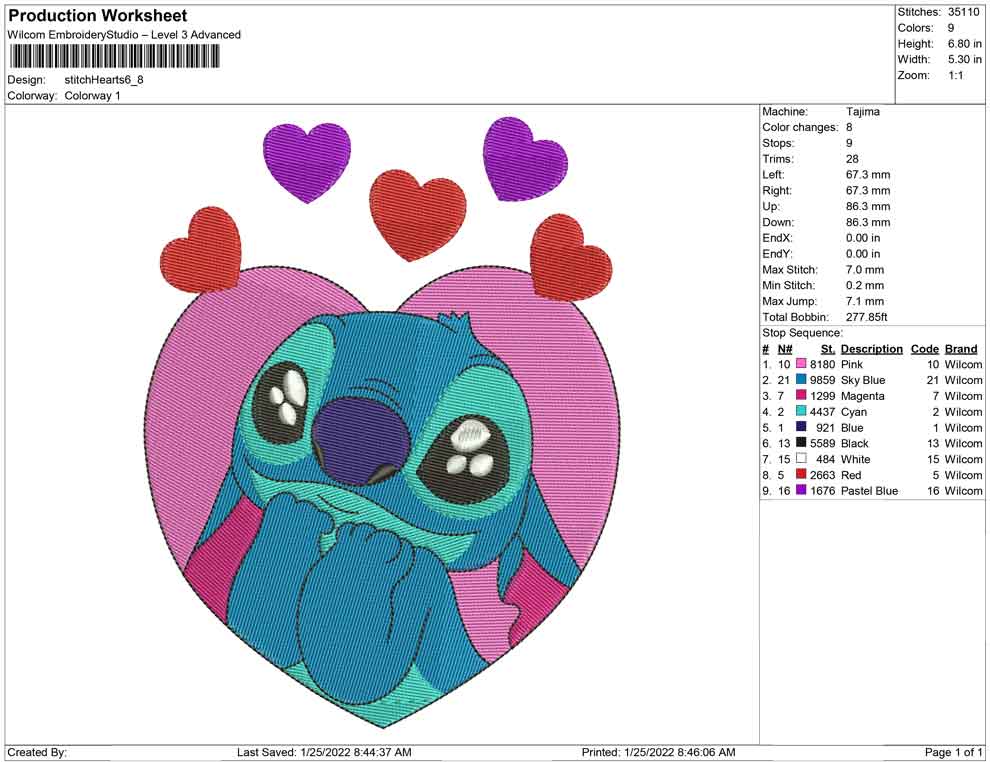Click the 'Pastel Blue' description text
Image resolution: width=990 pixels, height=762 pixels.
pos(869,491)
